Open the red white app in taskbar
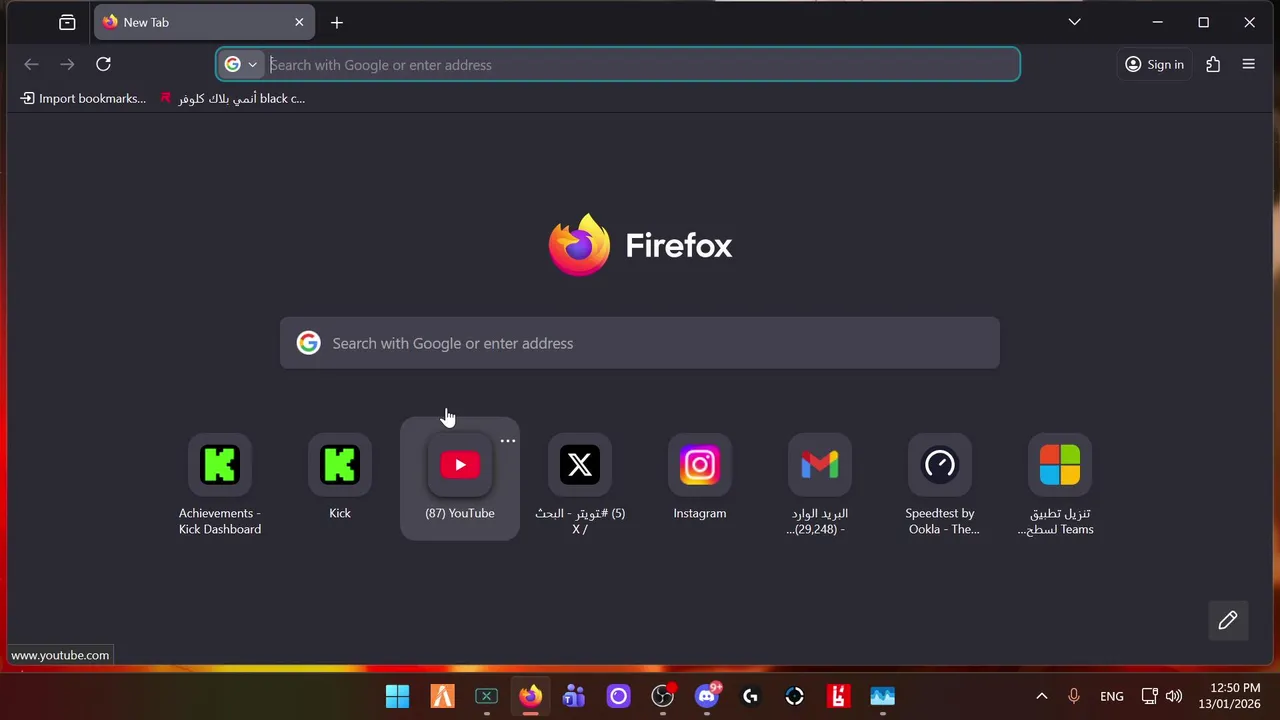The image size is (1280, 720). [x=838, y=696]
